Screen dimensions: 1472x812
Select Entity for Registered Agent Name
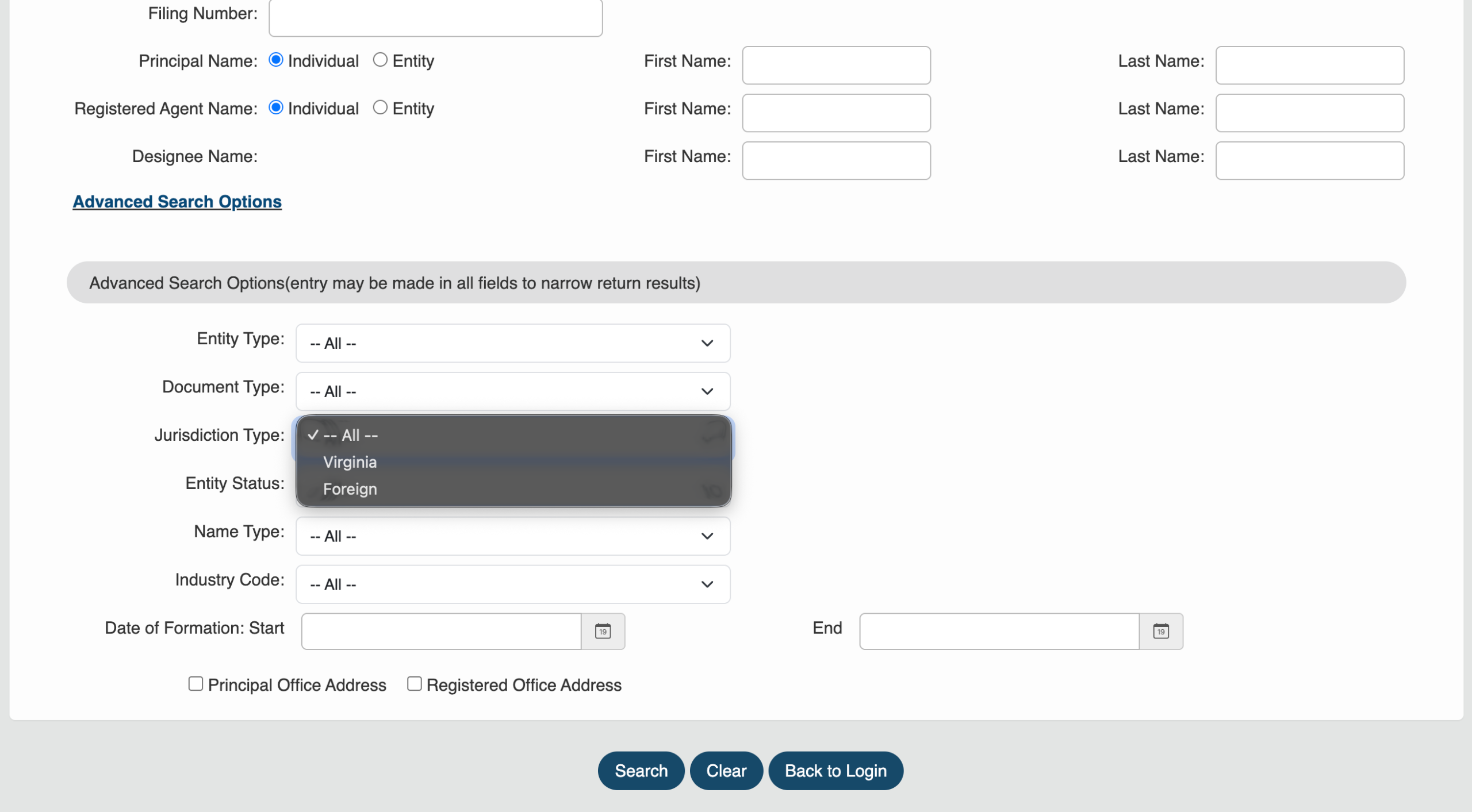click(x=380, y=107)
